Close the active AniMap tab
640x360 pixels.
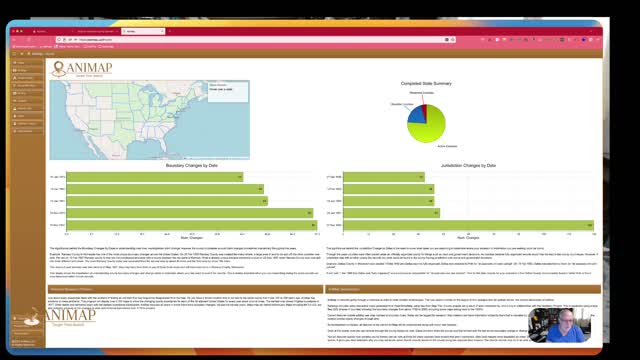point(162,31)
